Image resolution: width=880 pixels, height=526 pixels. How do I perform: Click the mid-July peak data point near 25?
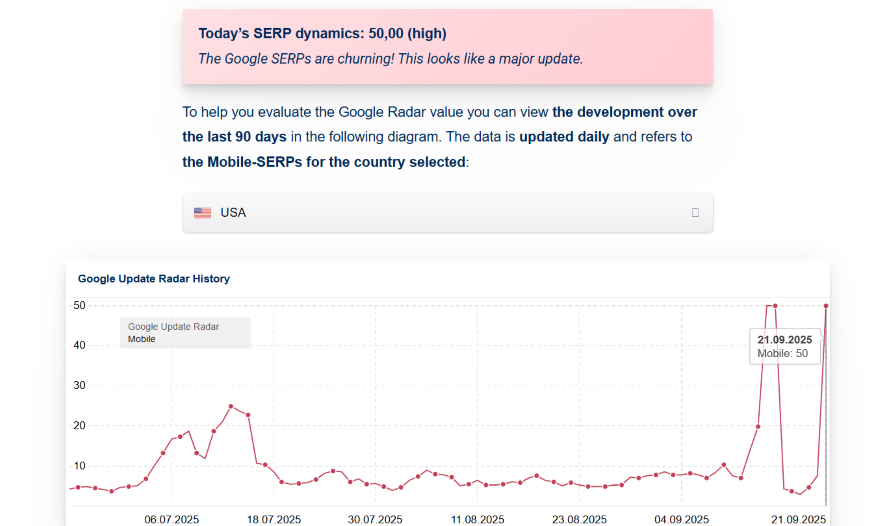pos(231,406)
